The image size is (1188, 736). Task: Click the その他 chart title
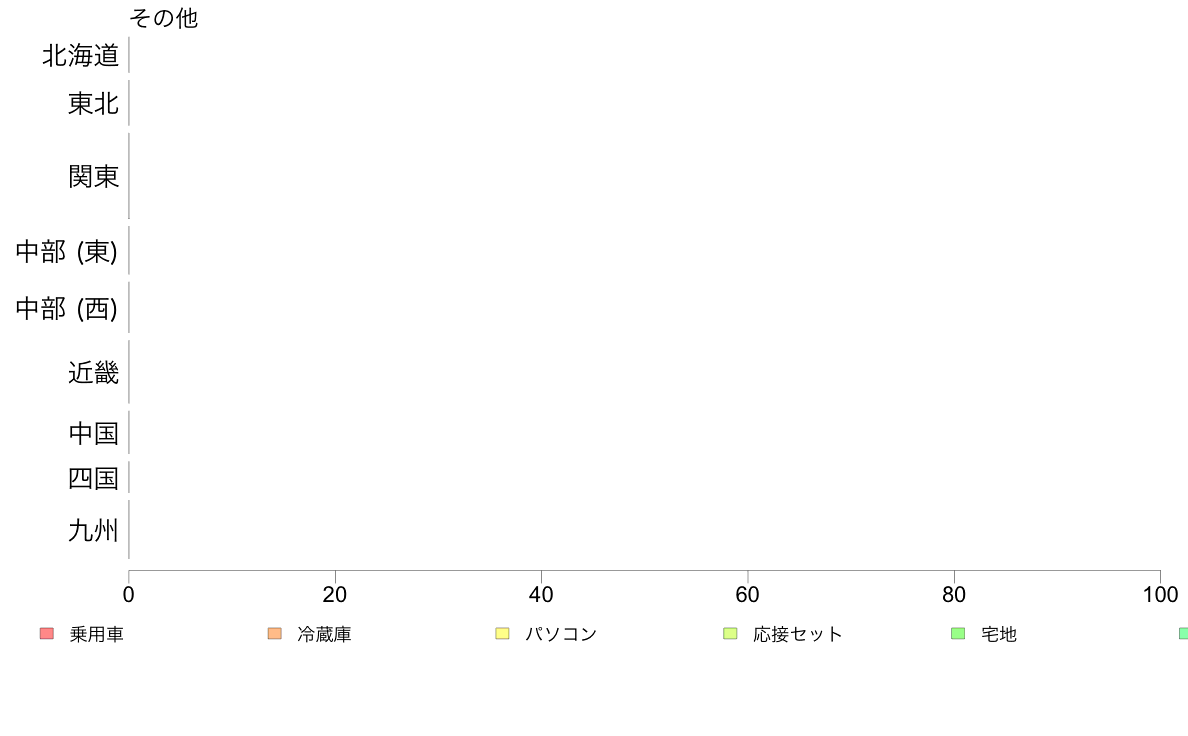(164, 17)
